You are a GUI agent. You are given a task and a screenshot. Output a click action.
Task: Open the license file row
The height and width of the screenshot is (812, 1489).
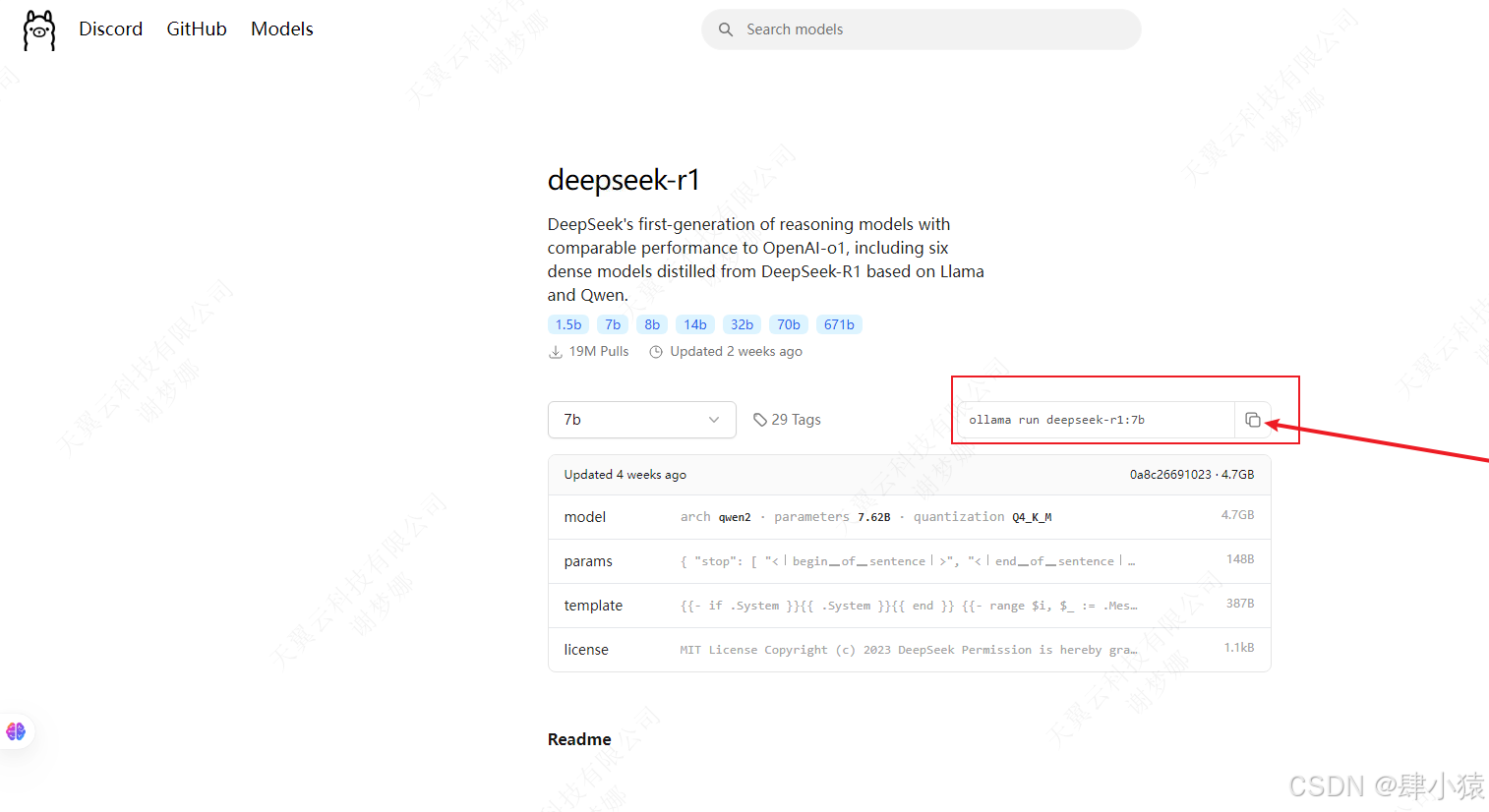click(x=910, y=650)
